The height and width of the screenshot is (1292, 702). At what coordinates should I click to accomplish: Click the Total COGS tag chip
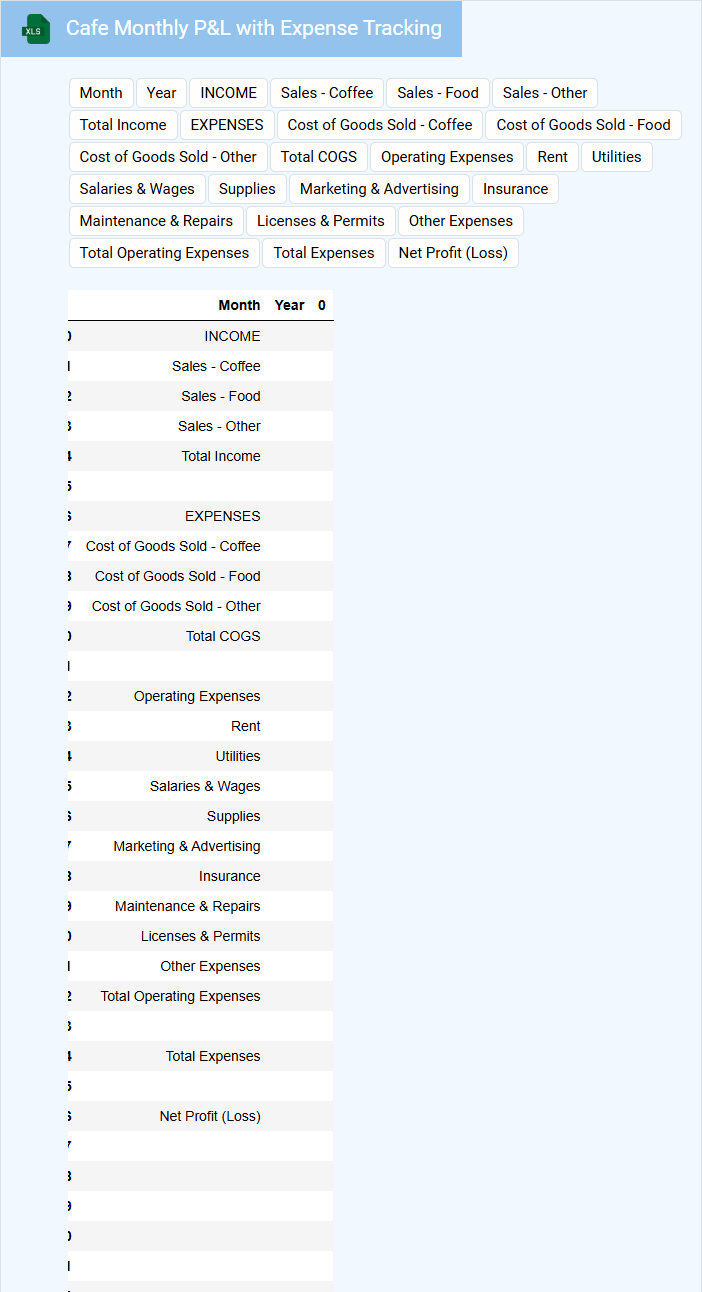coord(319,157)
